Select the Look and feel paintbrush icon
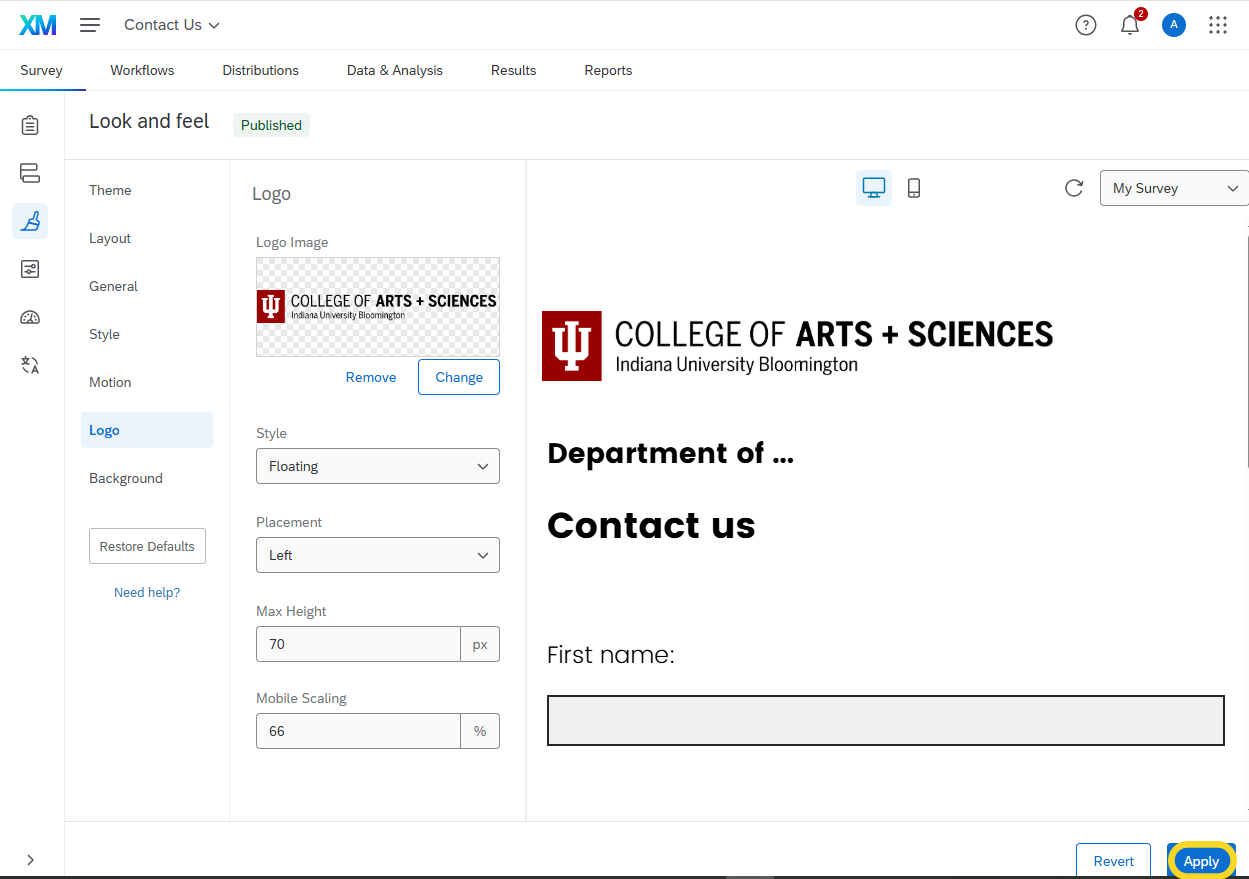Image resolution: width=1249 pixels, height=879 pixels. (x=30, y=221)
